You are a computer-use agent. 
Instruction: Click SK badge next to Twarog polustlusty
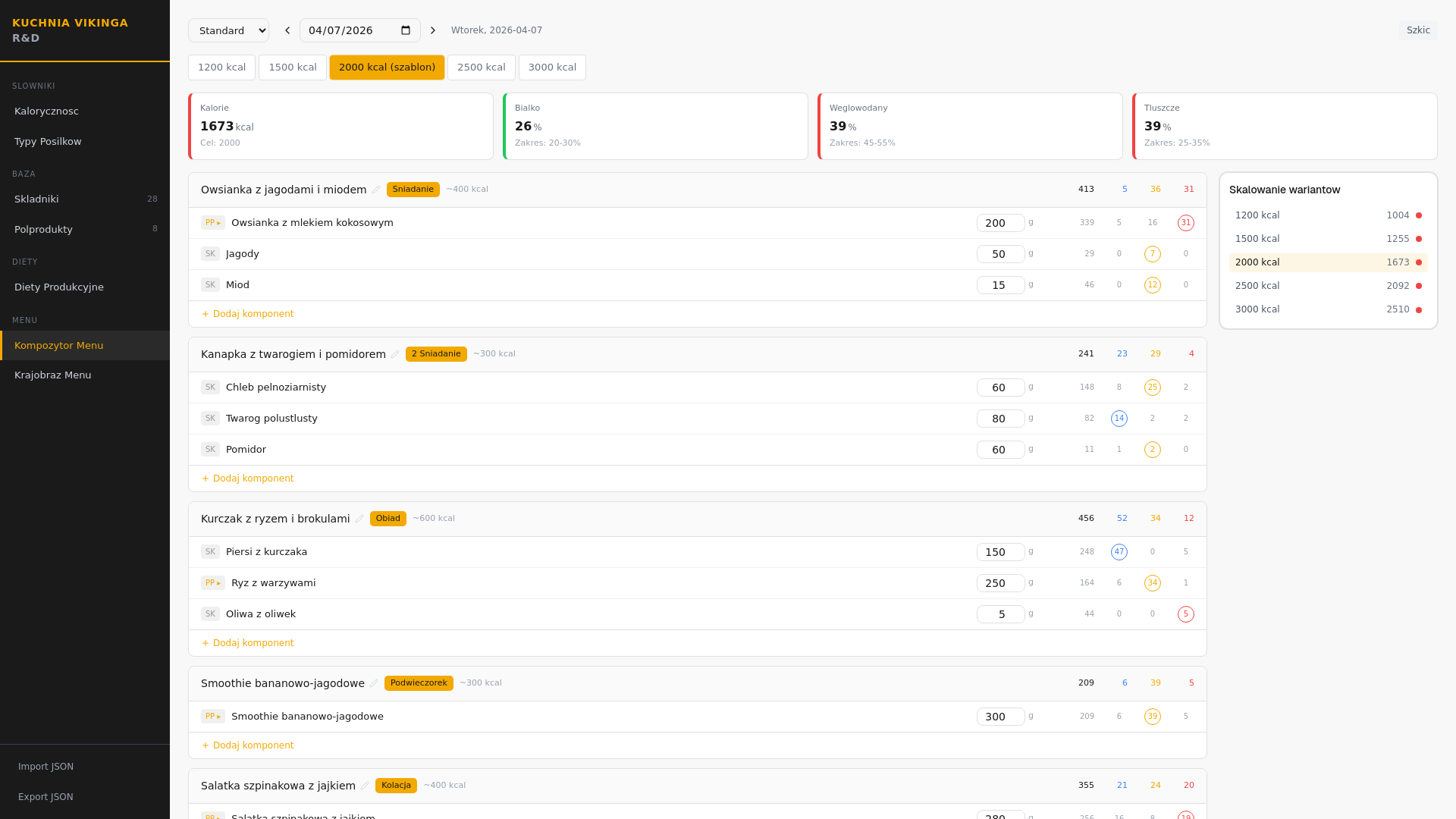click(210, 419)
